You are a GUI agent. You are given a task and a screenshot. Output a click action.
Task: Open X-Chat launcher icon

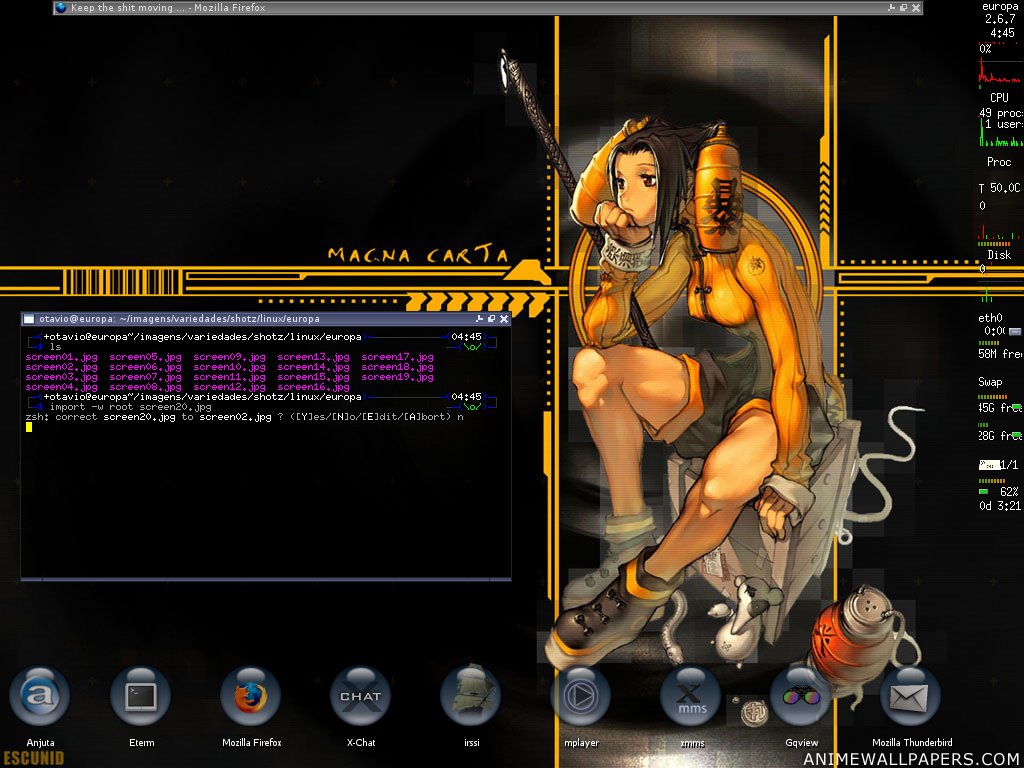pos(360,696)
